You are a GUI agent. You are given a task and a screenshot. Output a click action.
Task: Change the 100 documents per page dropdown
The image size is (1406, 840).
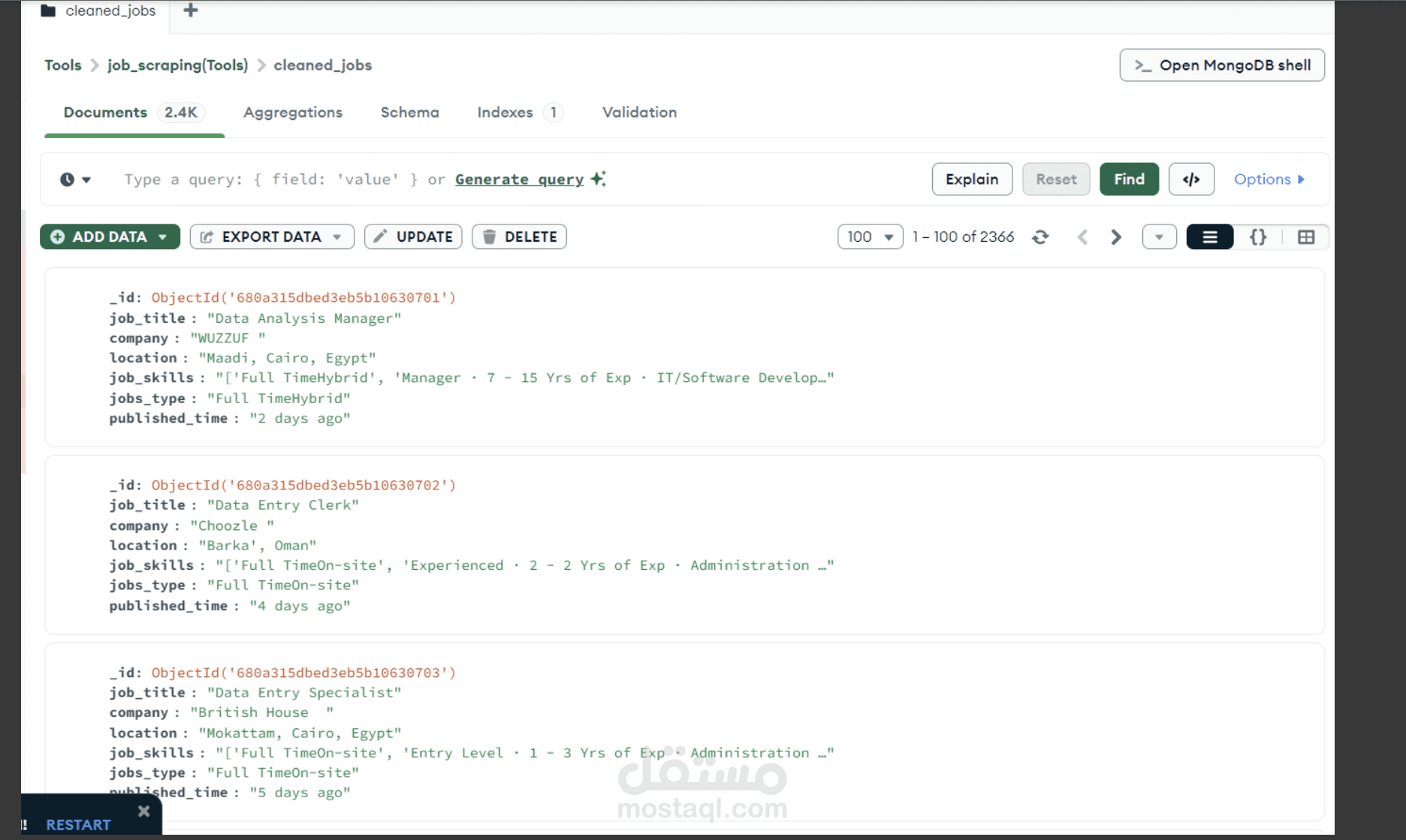click(870, 237)
